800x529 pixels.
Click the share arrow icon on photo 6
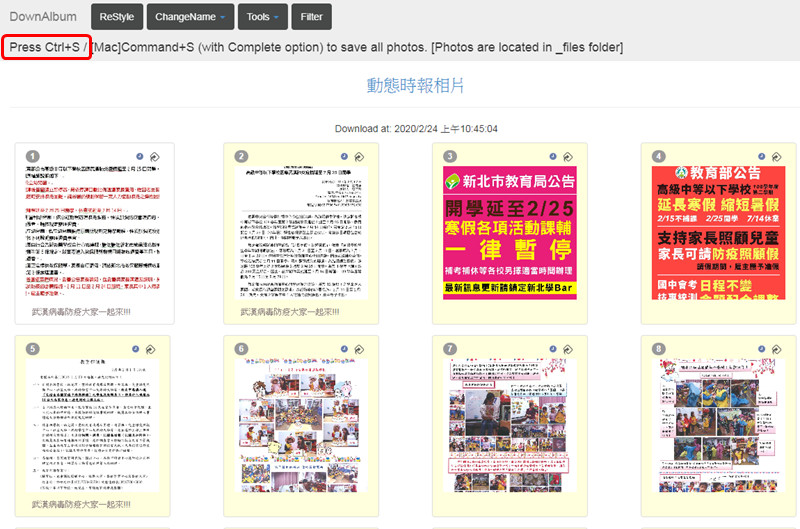(x=359, y=349)
